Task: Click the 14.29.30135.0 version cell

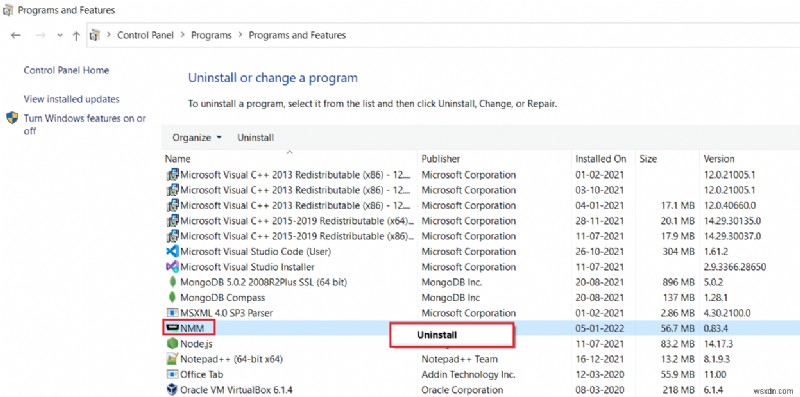Action: click(x=732, y=220)
